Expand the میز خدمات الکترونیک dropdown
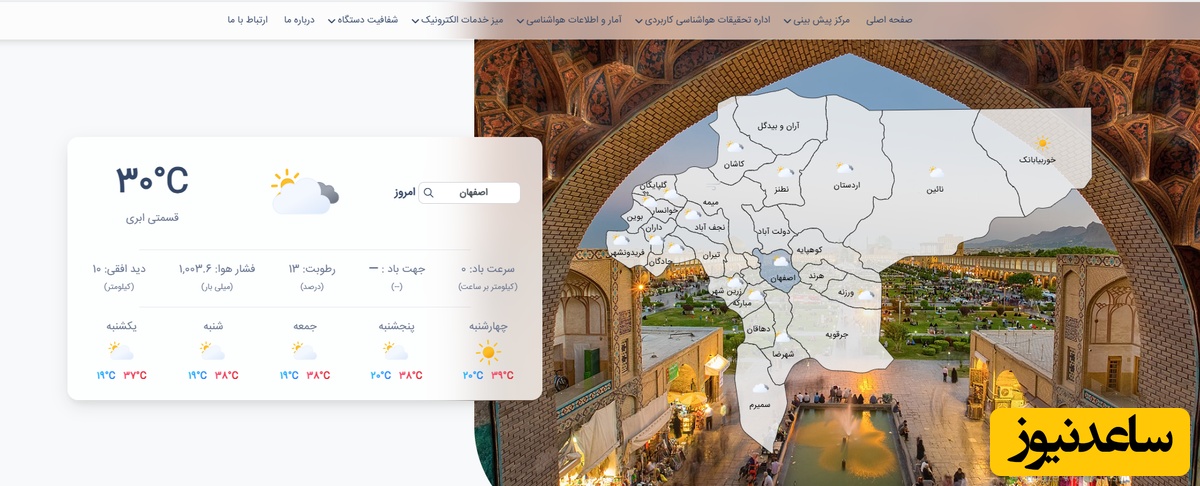1200x486 pixels. pos(462,20)
